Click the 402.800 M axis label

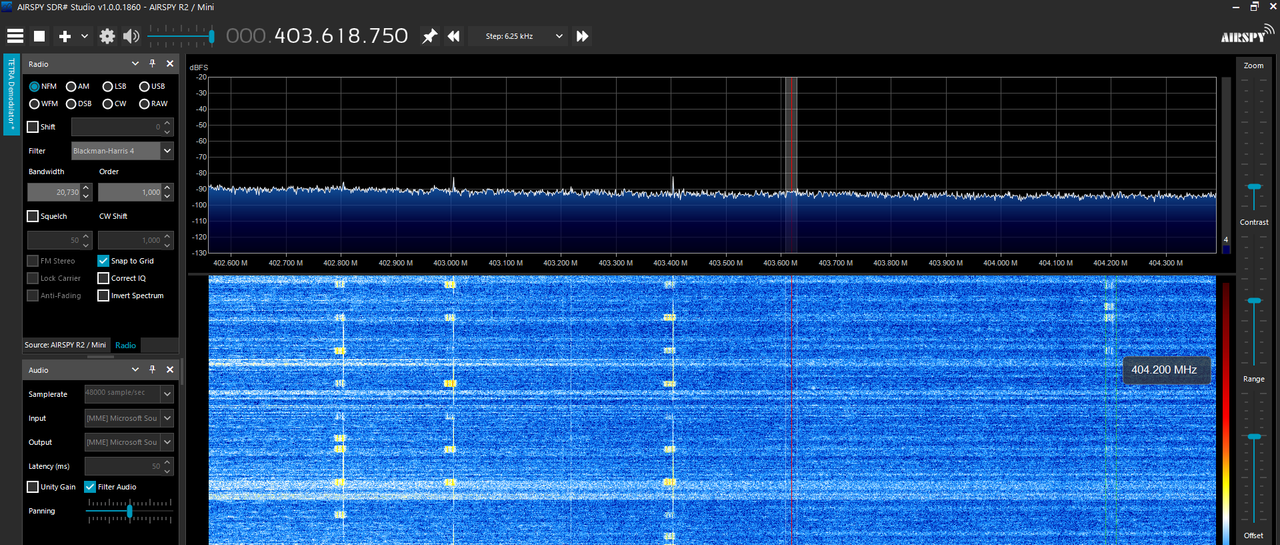click(340, 263)
